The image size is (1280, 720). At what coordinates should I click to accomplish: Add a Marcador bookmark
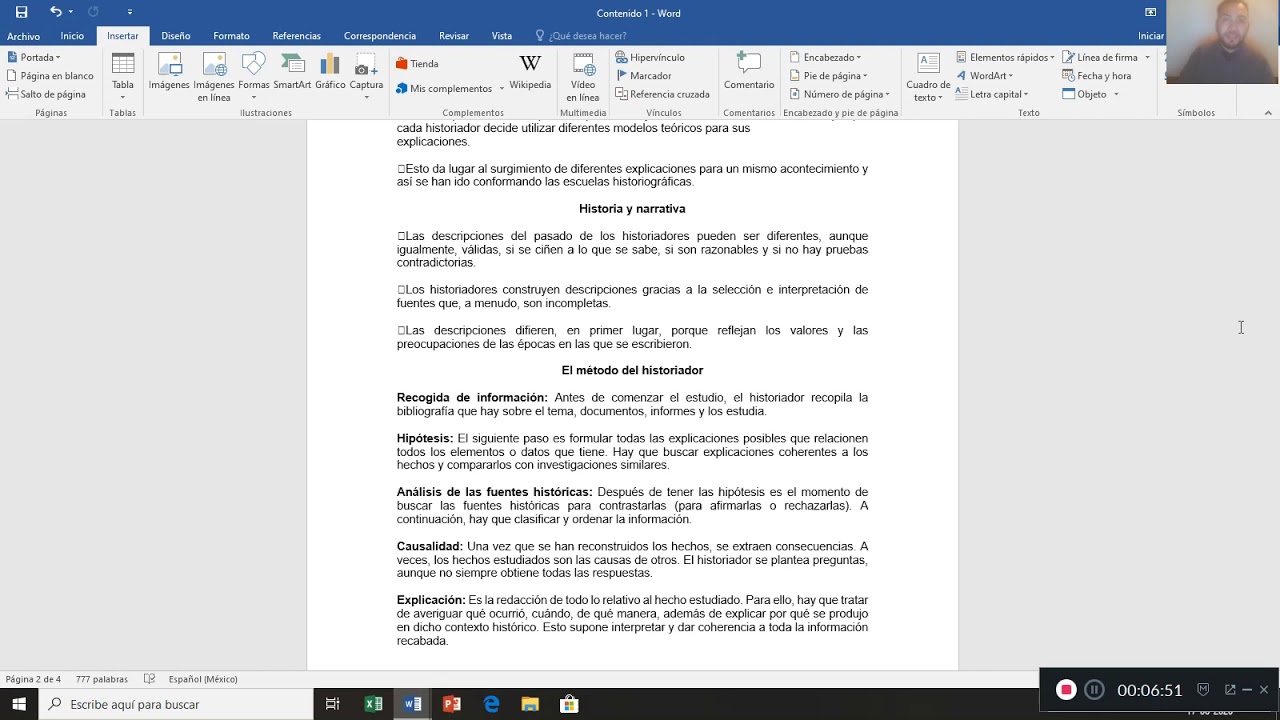tap(643, 75)
